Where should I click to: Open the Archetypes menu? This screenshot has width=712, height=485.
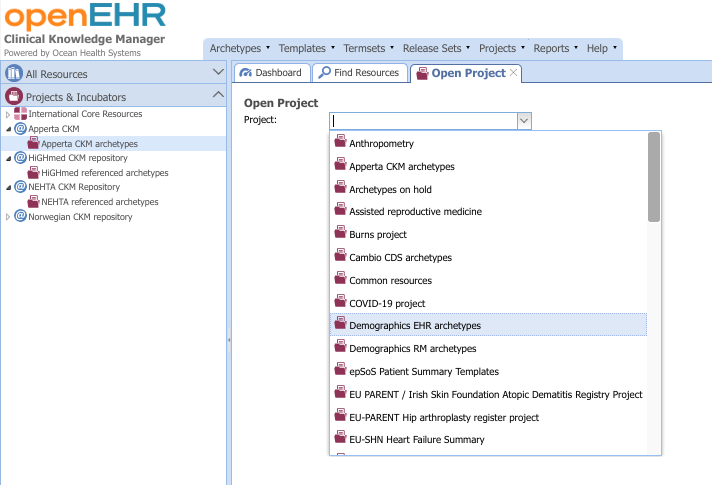point(240,48)
